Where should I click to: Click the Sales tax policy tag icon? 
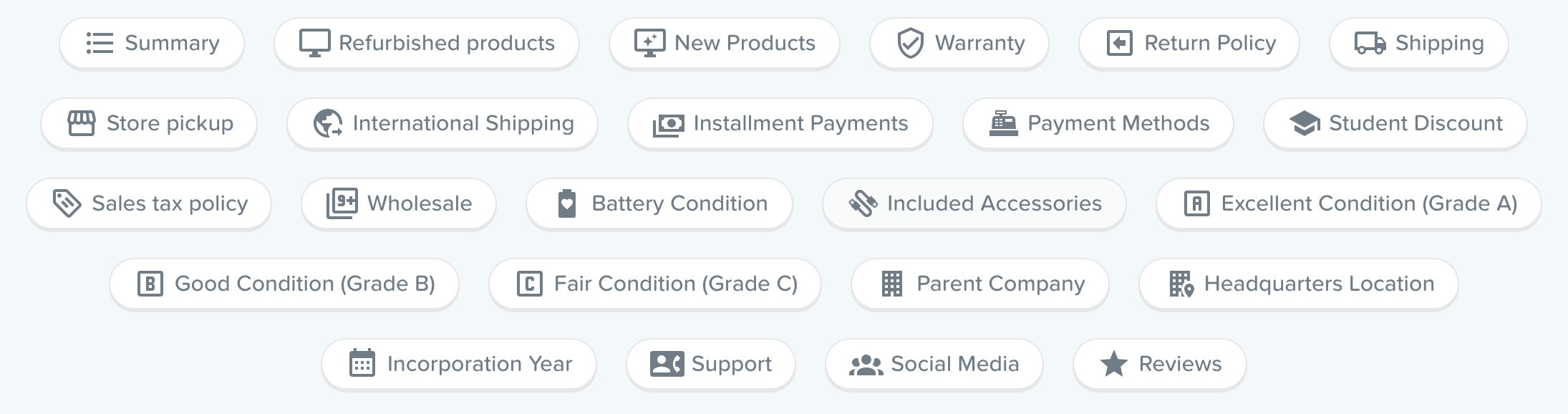(66, 203)
